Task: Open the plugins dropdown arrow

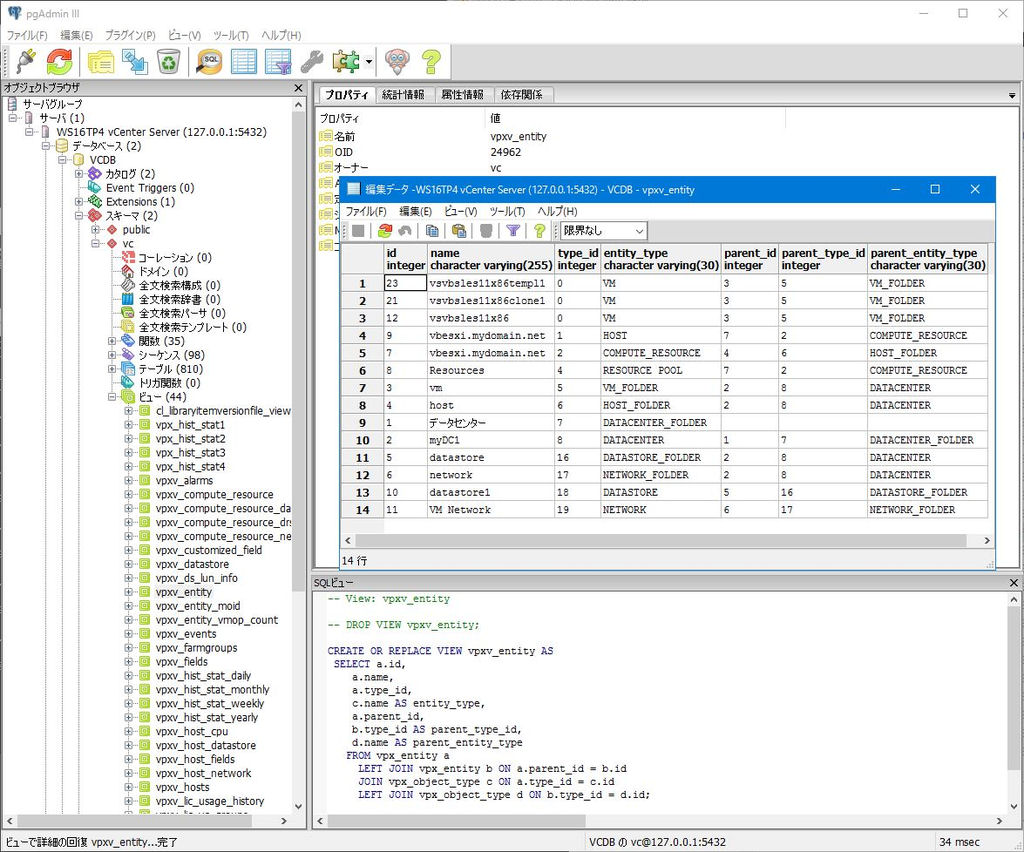Action: (369, 62)
